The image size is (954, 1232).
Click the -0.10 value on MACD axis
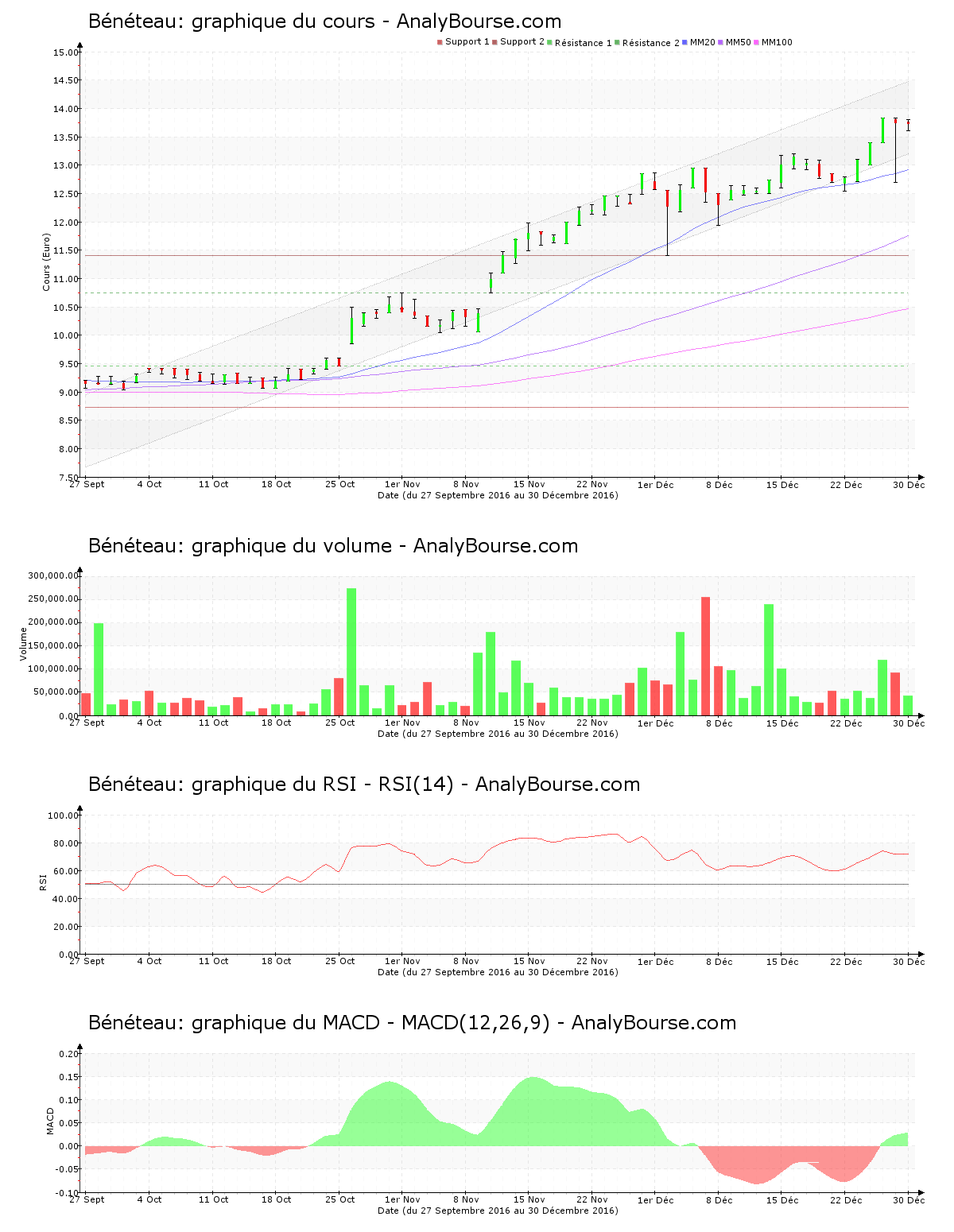(67, 1193)
